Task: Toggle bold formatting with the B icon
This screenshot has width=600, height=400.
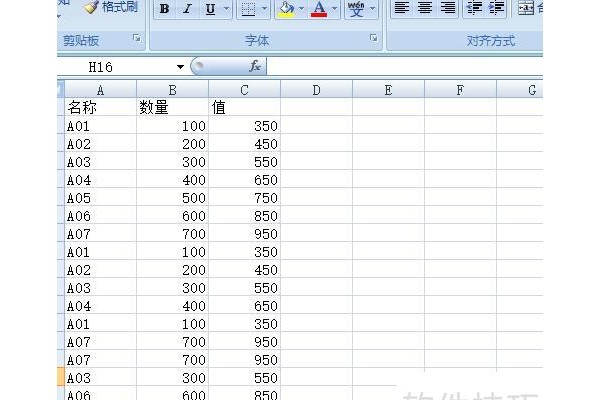Action: pyautogui.click(x=165, y=8)
